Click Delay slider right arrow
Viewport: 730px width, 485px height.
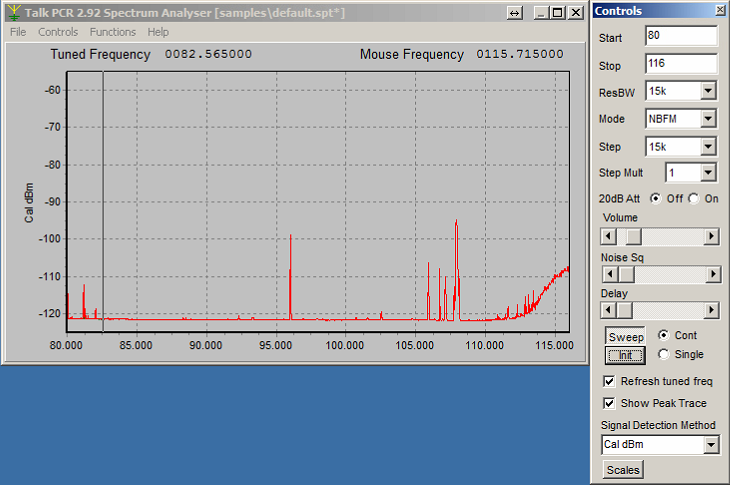(x=711, y=310)
